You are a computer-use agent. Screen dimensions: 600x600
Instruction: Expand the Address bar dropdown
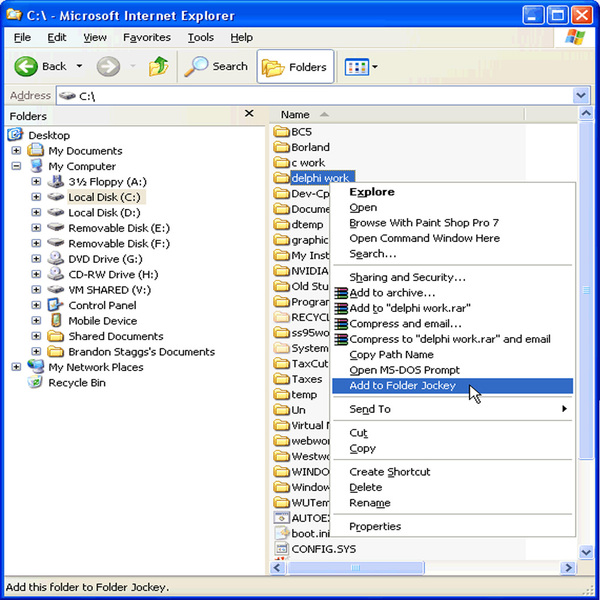click(x=581, y=95)
